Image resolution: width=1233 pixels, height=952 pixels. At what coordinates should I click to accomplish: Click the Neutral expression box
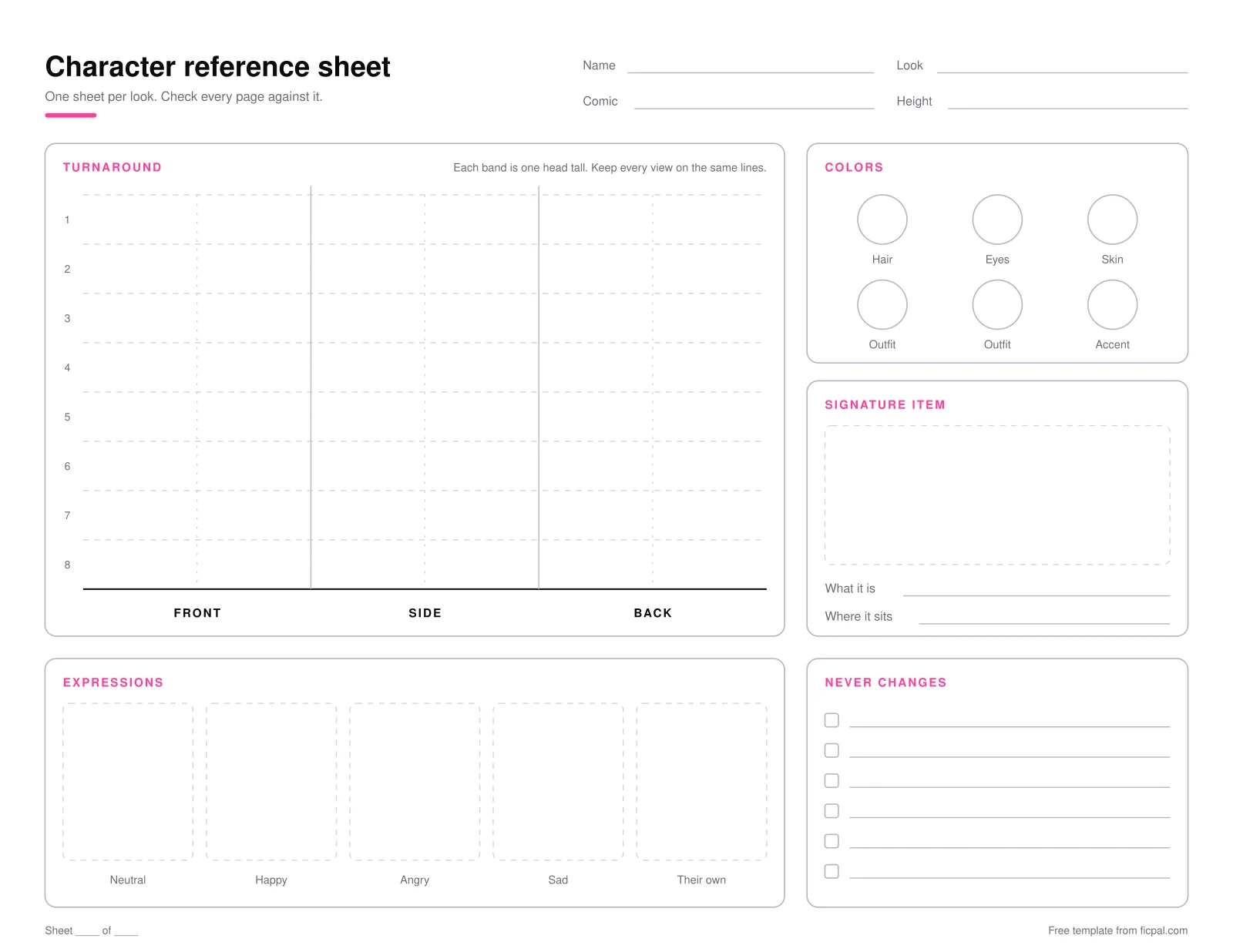(128, 781)
